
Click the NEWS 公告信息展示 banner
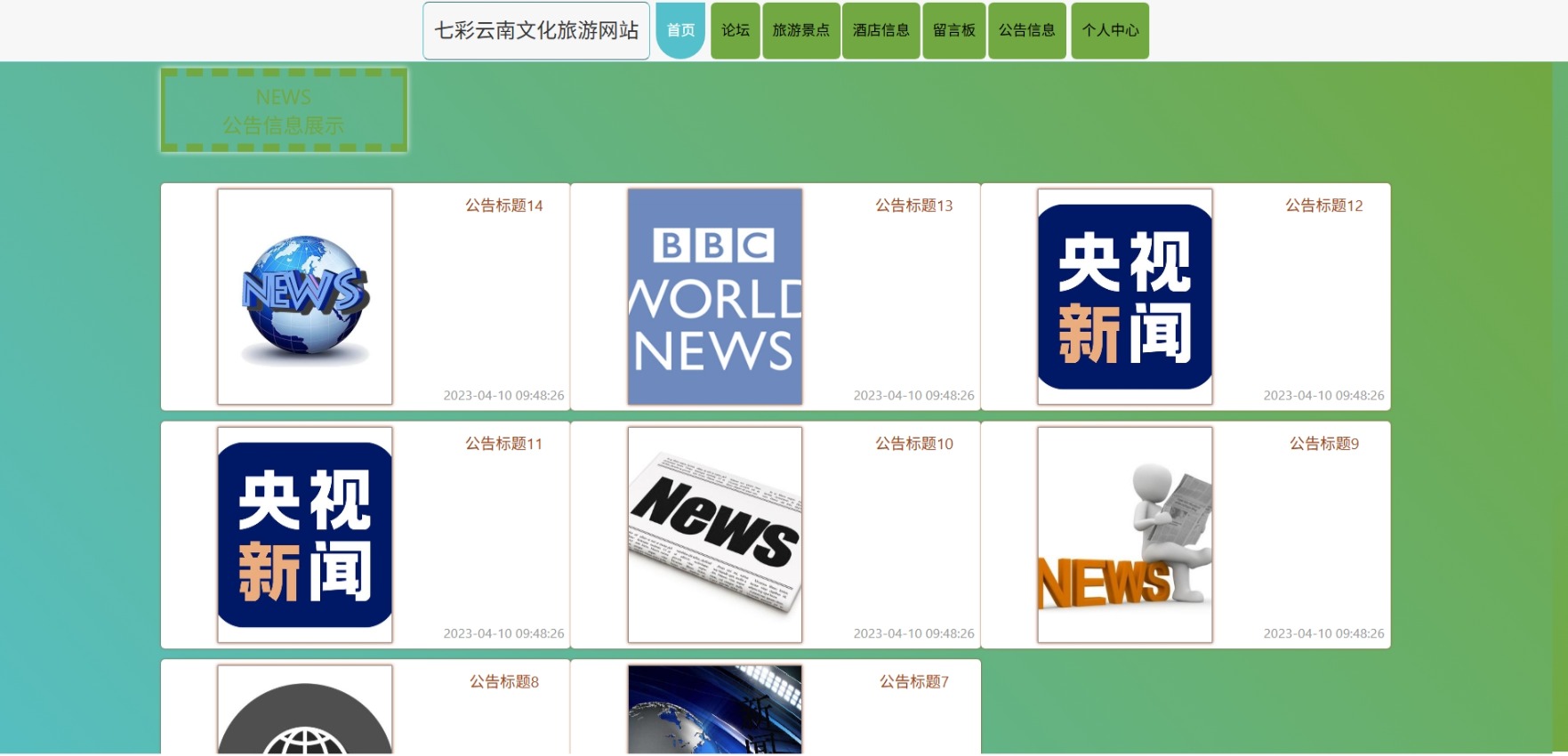pos(284,110)
